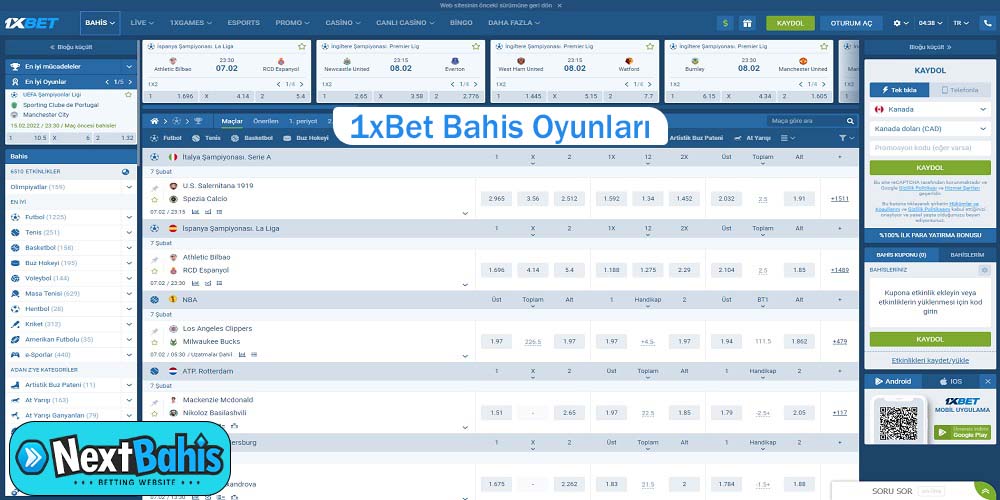Select the At Yarışı sport filter
Screen dimensions: 1000x500
[x=752, y=138]
